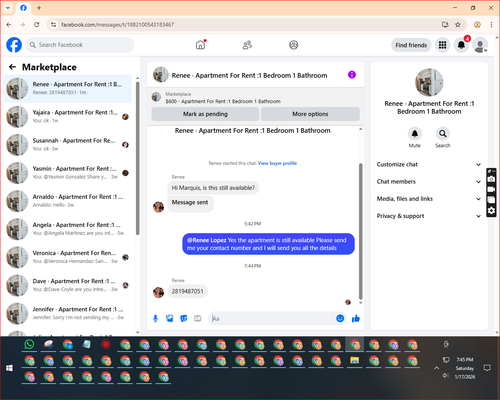The width and height of the screenshot is (500, 400).
Task: Show hidden system tray icons
Action: click(436, 368)
